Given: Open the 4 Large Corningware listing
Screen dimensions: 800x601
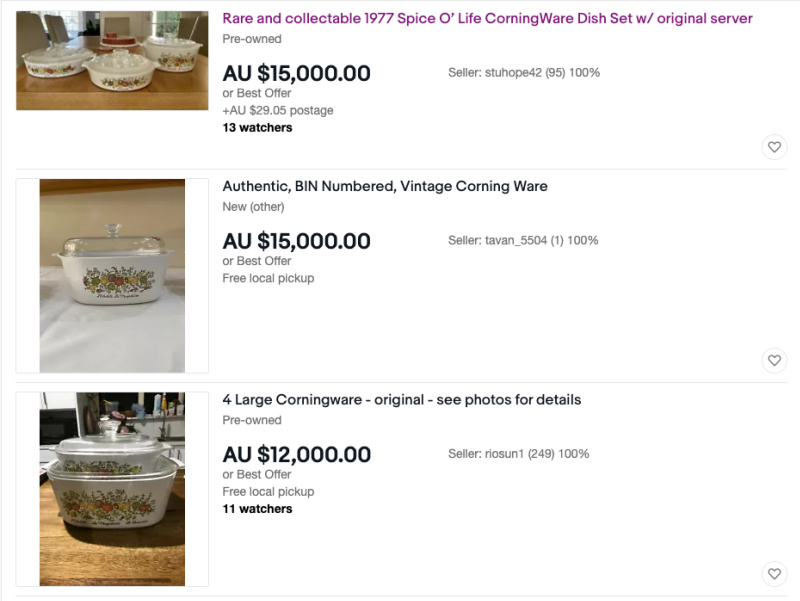Looking at the screenshot, I should click(x=401, y=399).
